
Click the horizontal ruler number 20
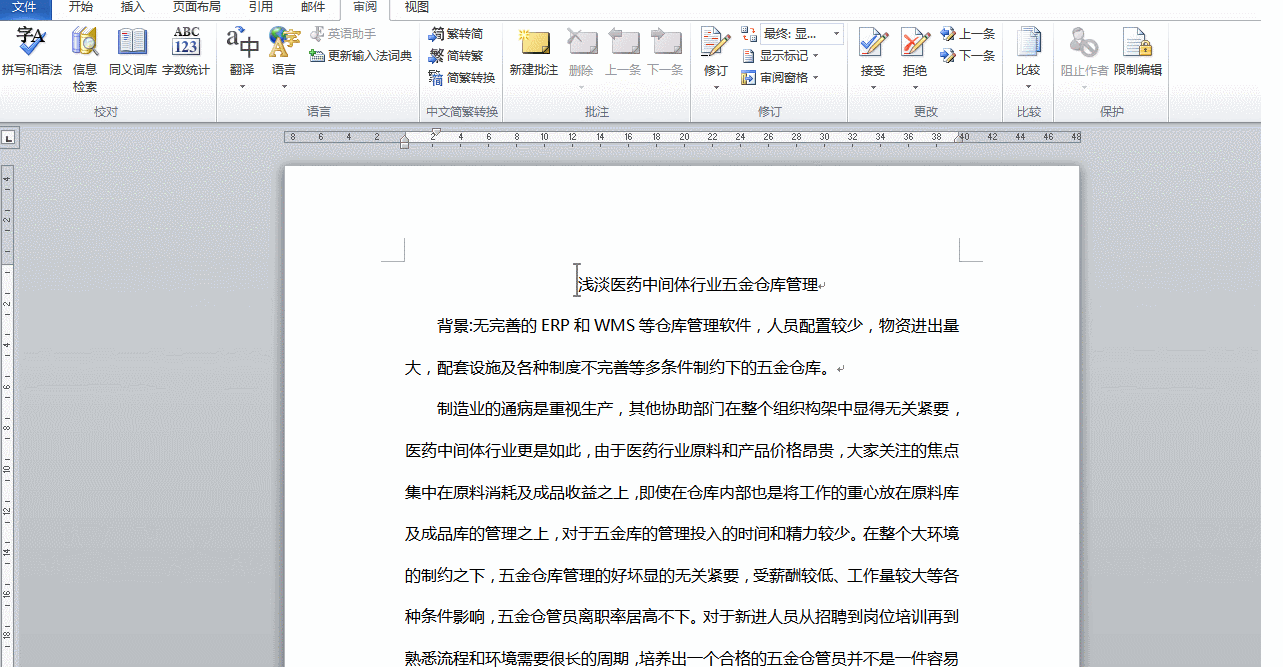(684, 137)
